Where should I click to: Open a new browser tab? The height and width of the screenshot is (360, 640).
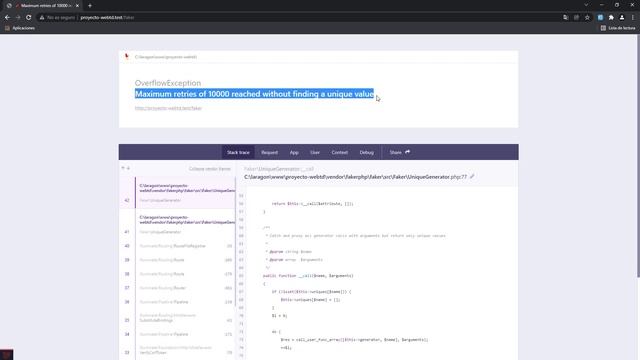point(90,6)
